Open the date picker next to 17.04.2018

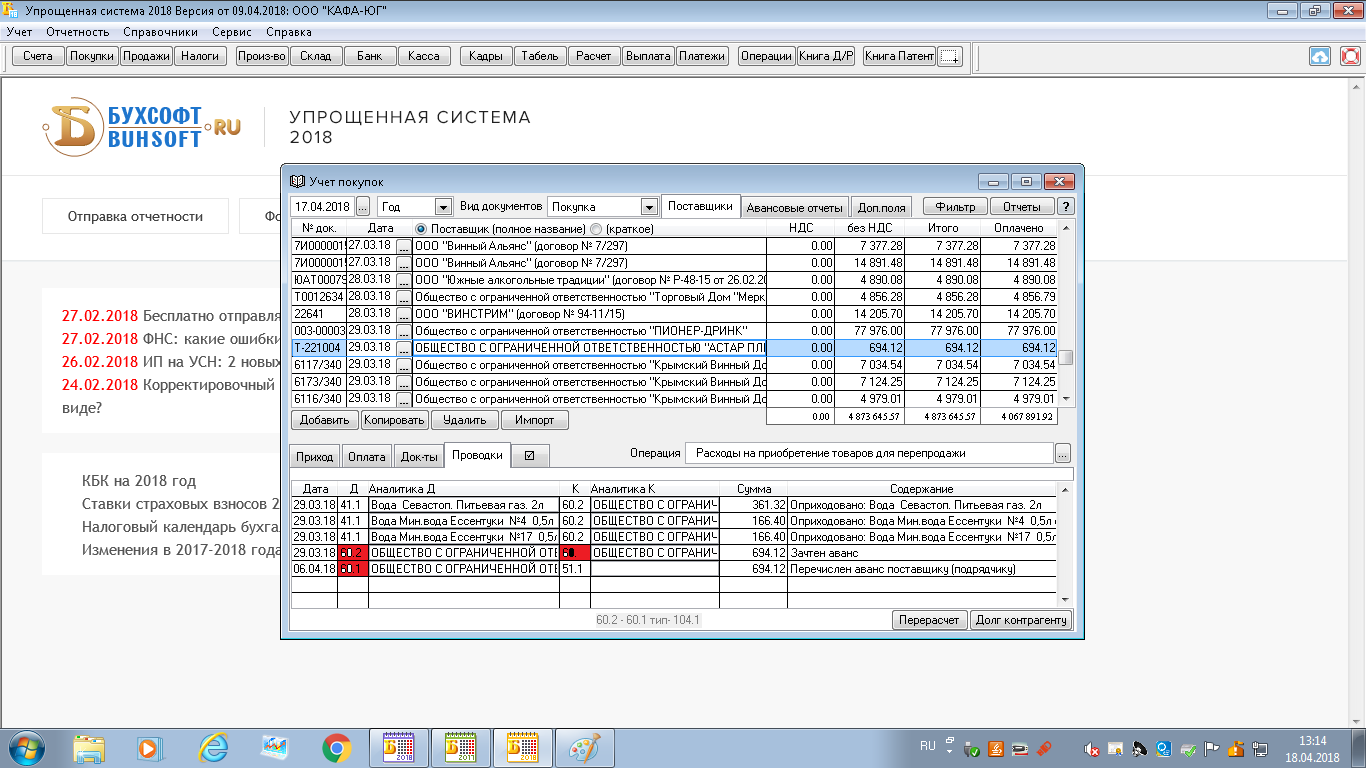click(362, 207)
